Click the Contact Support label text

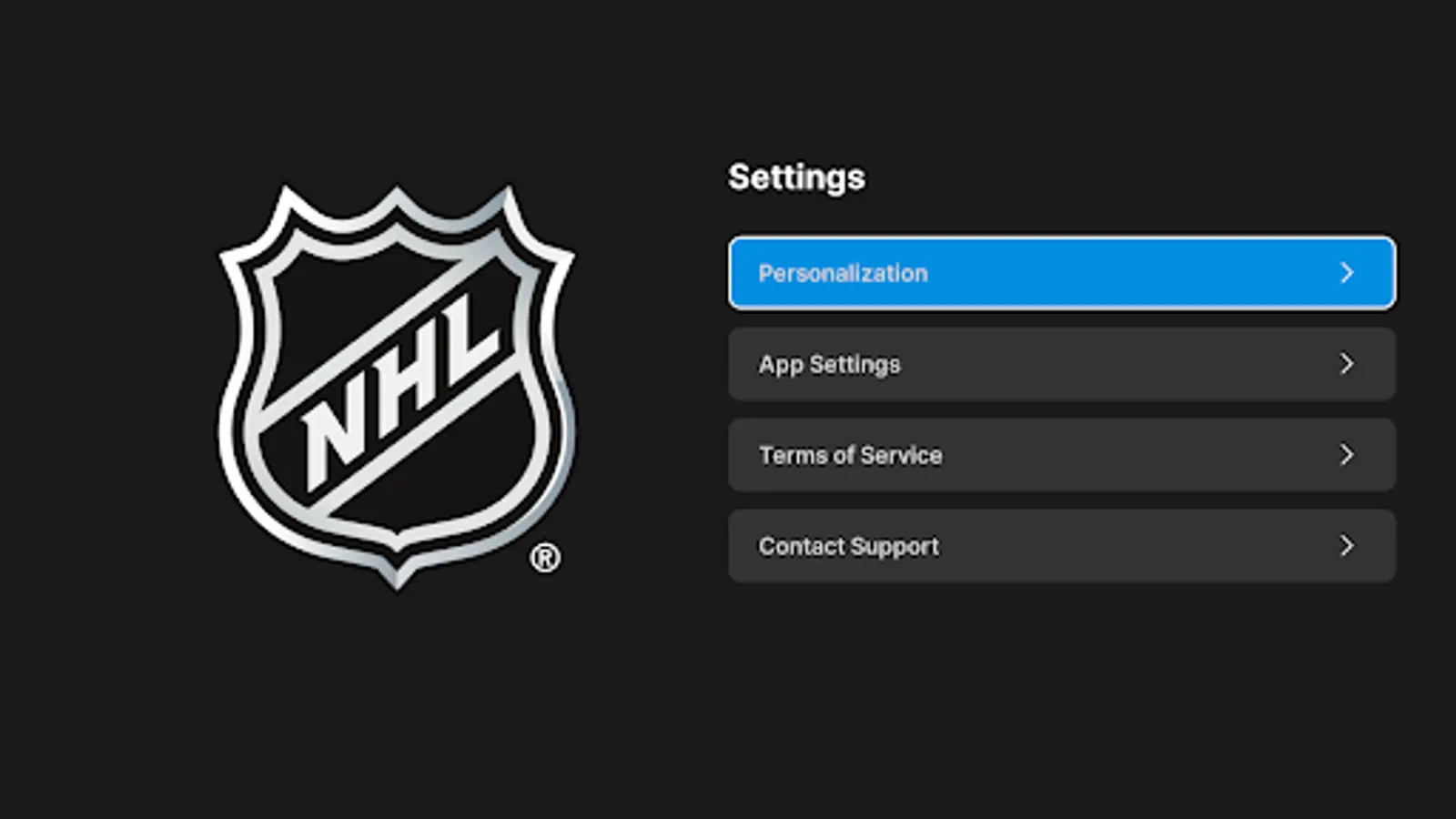pyautogui.click(x=848, y=545)
